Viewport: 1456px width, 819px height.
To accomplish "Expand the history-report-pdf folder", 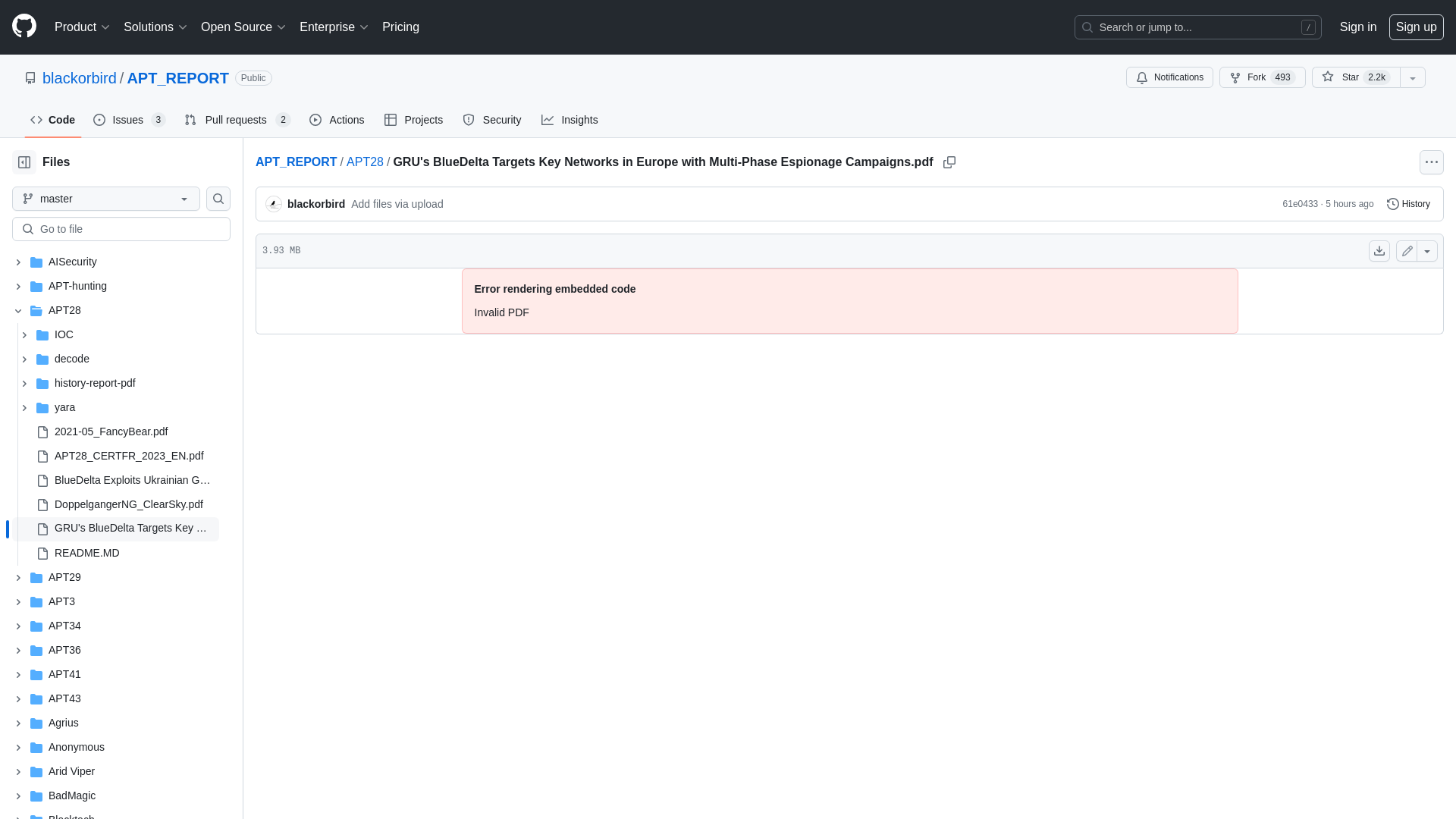I will click(x=24, y=384).
